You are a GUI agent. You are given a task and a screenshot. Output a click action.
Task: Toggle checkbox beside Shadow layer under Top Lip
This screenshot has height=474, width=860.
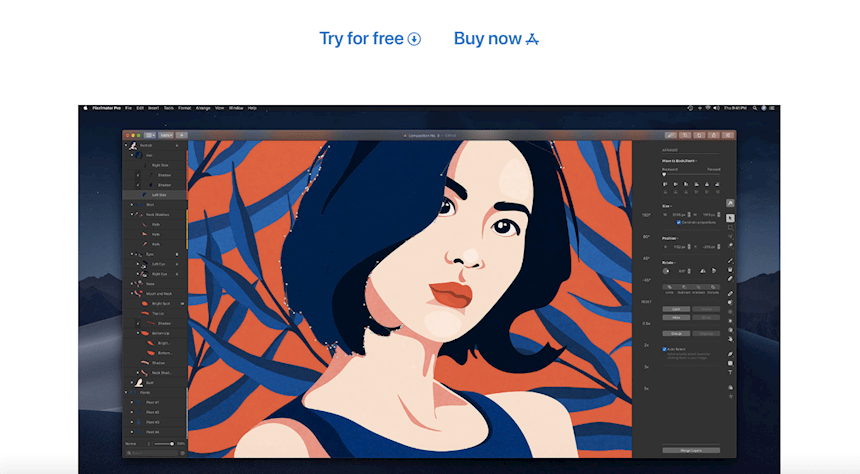pos(138,323)
